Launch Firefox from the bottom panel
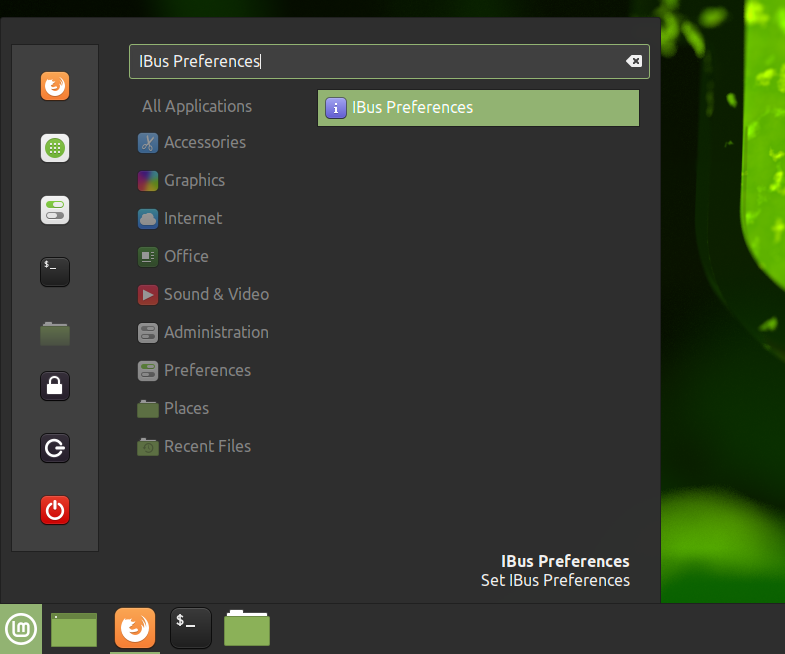 135,628
